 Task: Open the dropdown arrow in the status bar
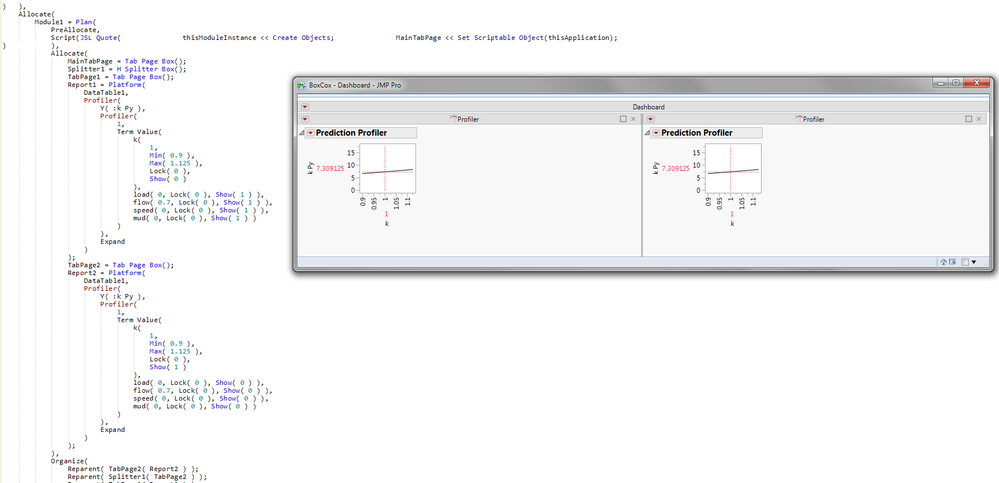(x=974, y=262)
